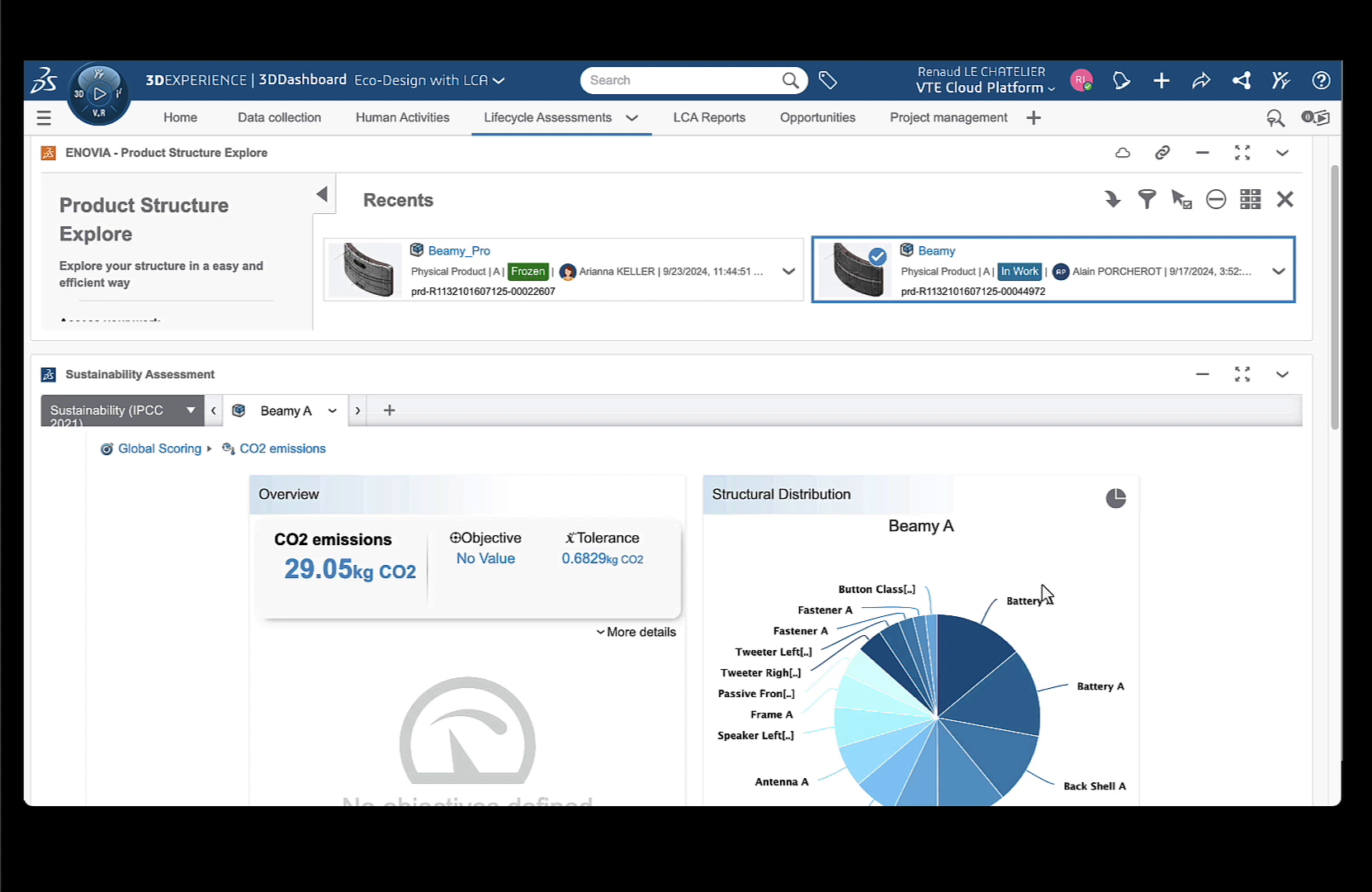Open the compass 3D play button
Screen dimensions: 1372x892
[x=99, y=93]
